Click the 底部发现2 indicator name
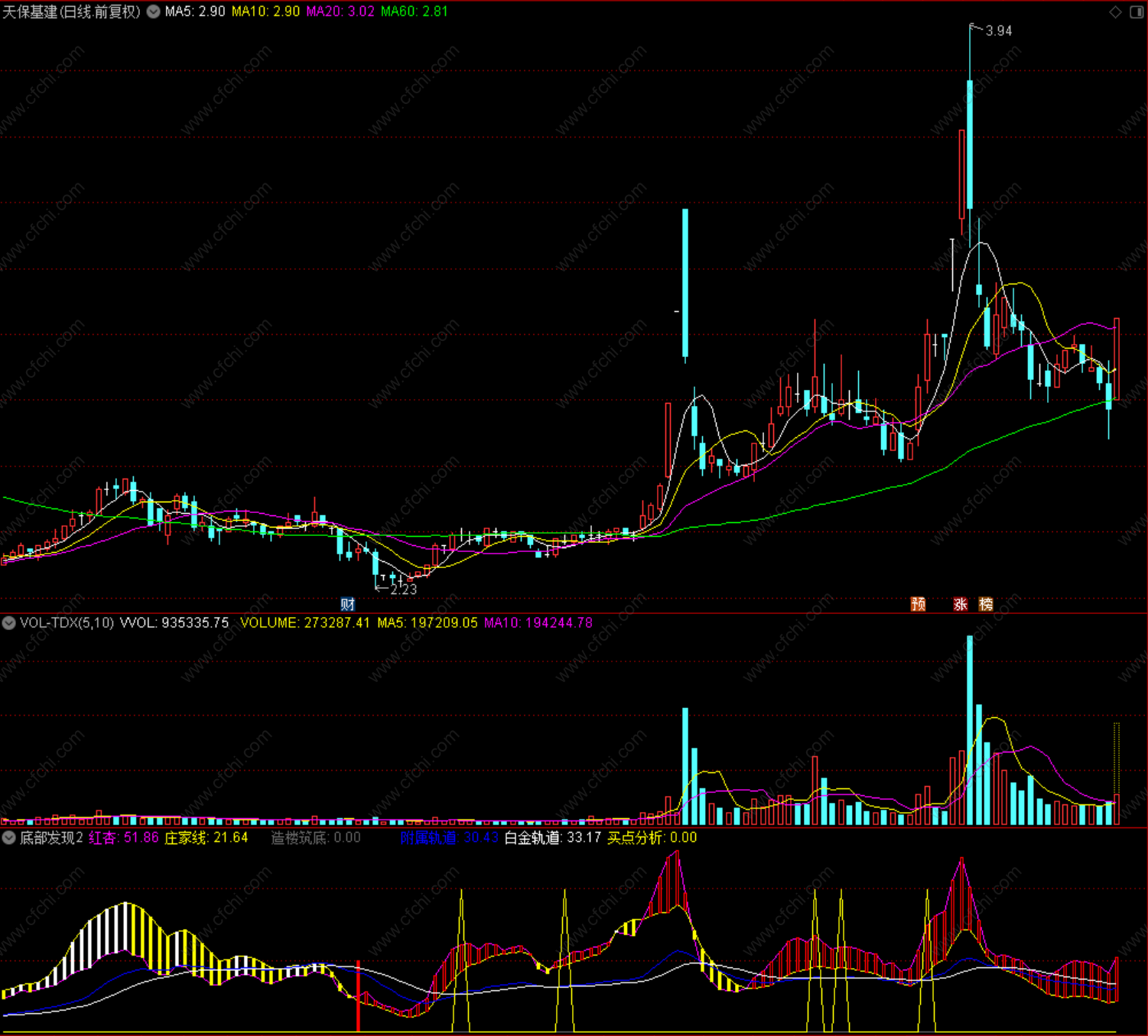Viewport: 1148px width, 1036px height. pyautogui.click(x=51, y=838)
